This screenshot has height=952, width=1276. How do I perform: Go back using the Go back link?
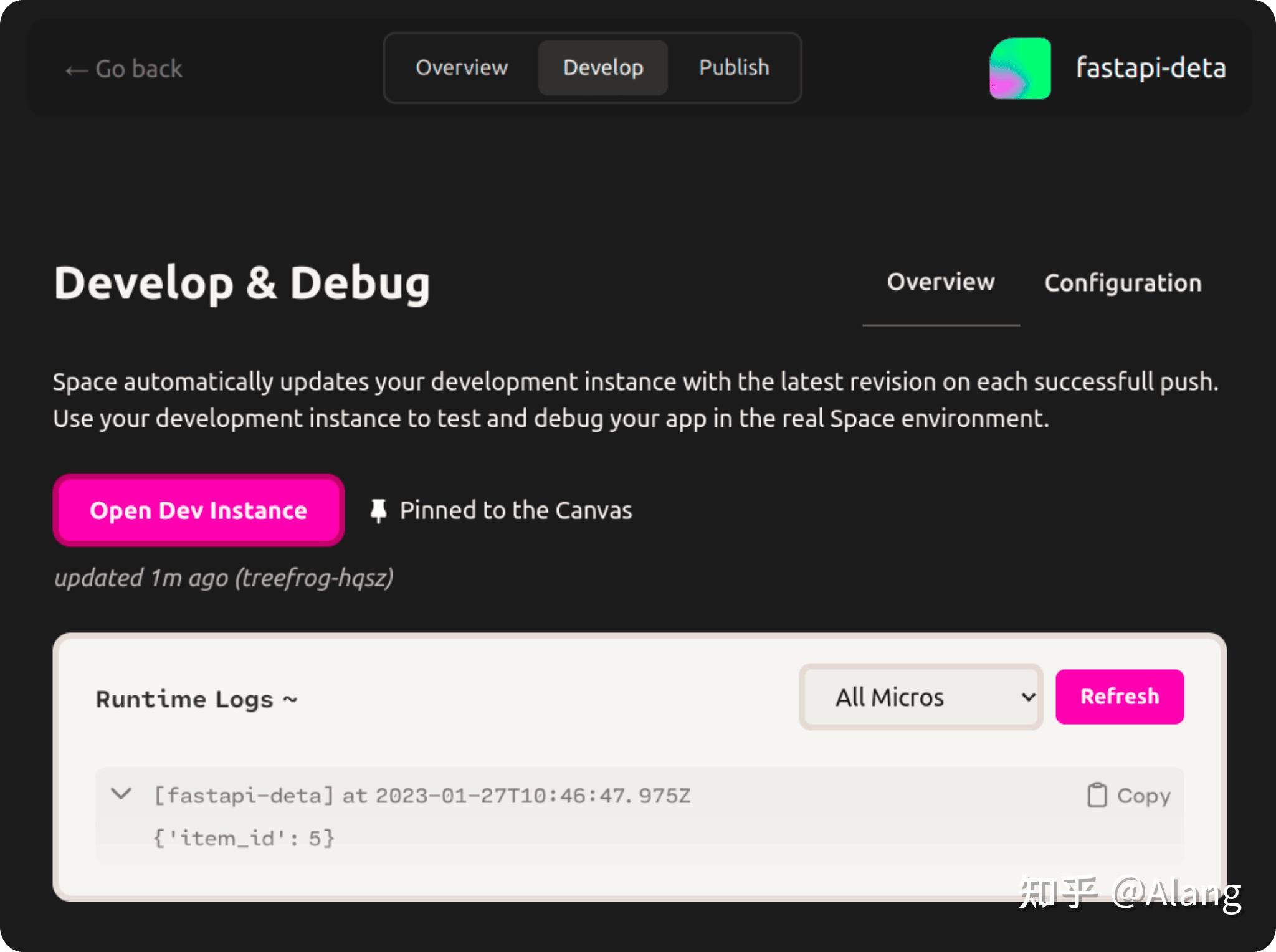[x=123, y=69]
